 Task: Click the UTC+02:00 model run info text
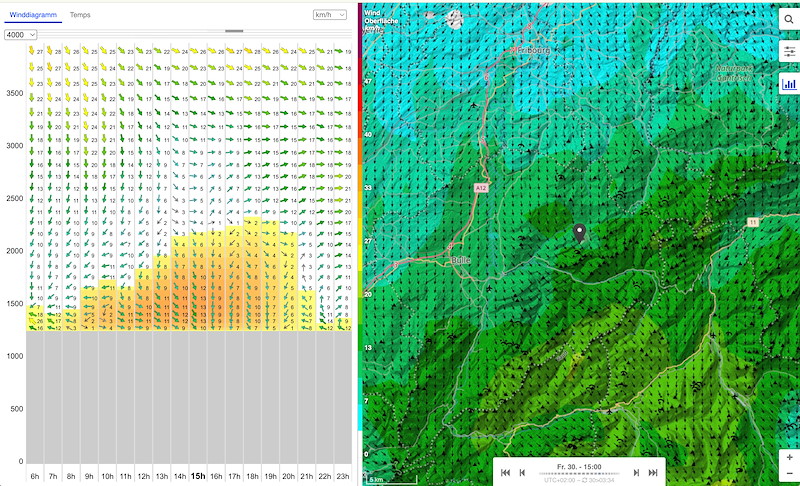pyautogui.click(x=579, y=480)
